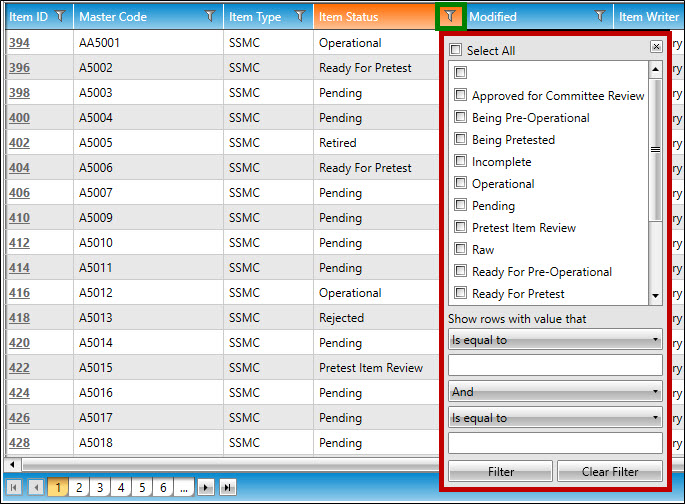Switch to page 3 in pager
This screenshot has width=685, height=504.
pyautogui.click(x=100, y=487)
